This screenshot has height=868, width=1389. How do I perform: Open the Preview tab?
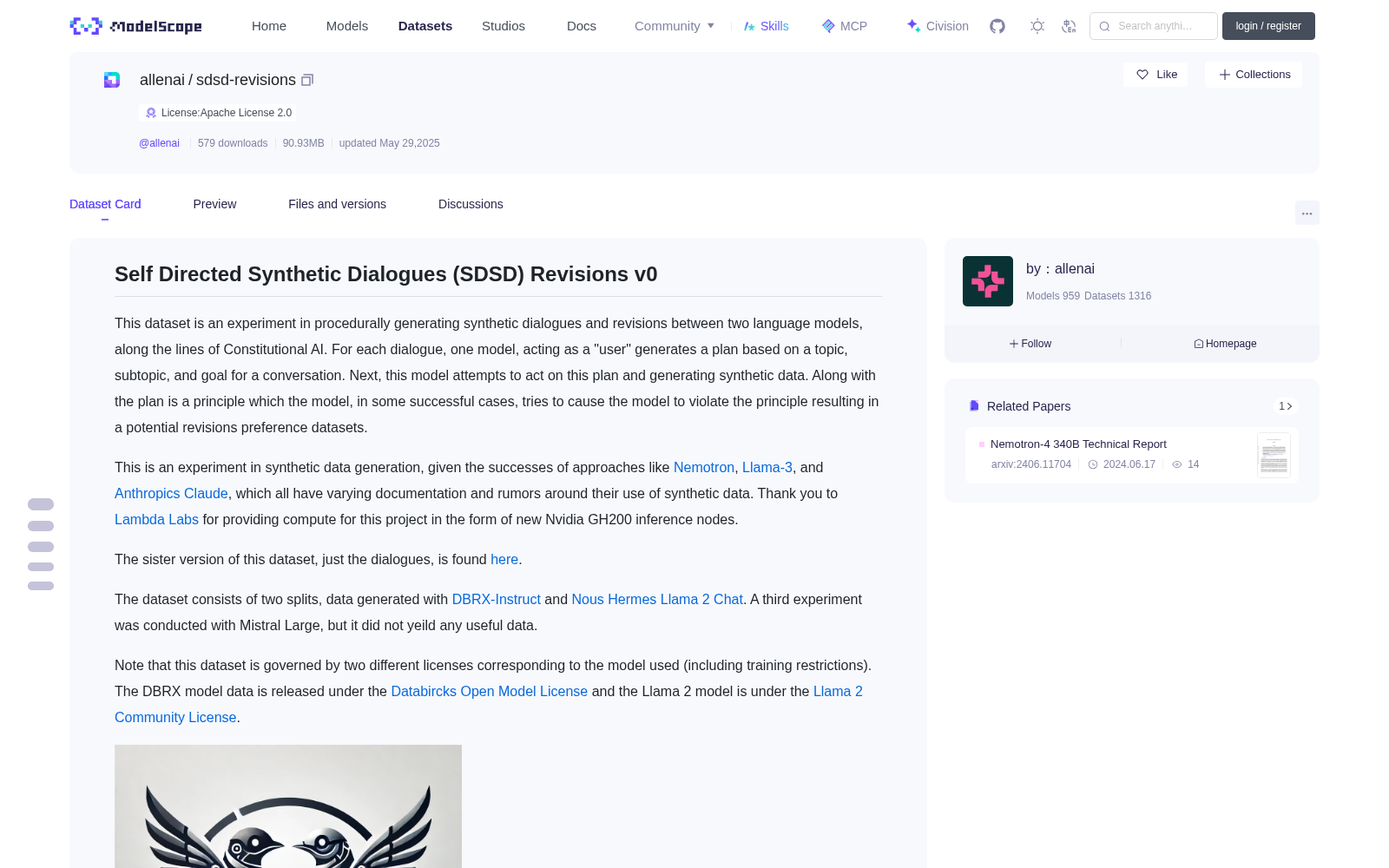pos(214,204)
